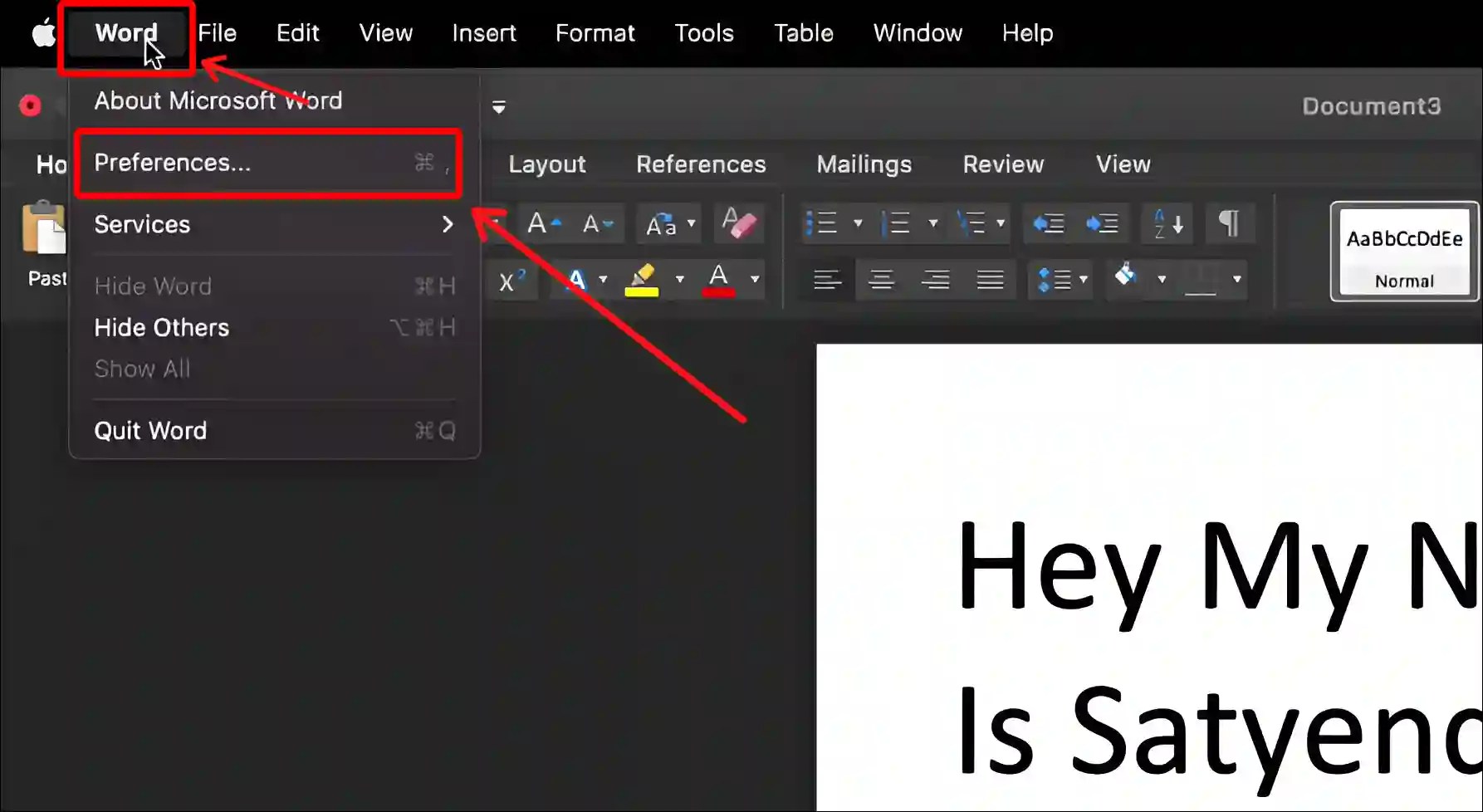
Task: Justify text alignment
Action: (x=990, y=280)
